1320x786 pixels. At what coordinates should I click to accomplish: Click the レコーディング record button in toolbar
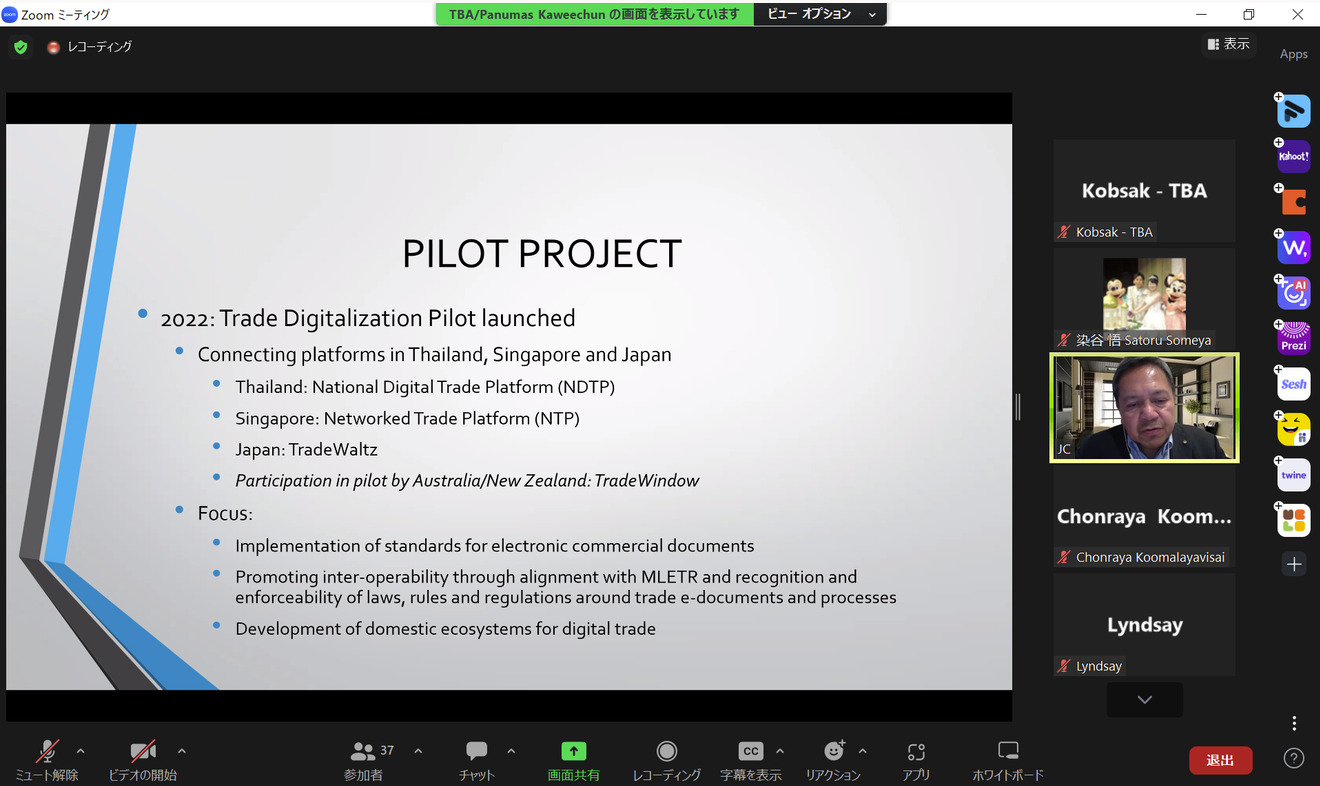point(667,761)
